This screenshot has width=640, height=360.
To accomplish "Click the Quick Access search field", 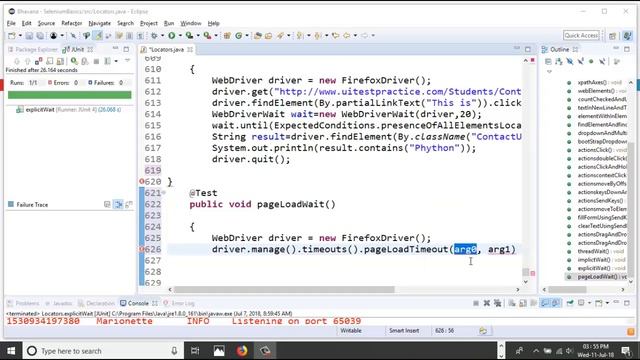I will pos(581,36).
